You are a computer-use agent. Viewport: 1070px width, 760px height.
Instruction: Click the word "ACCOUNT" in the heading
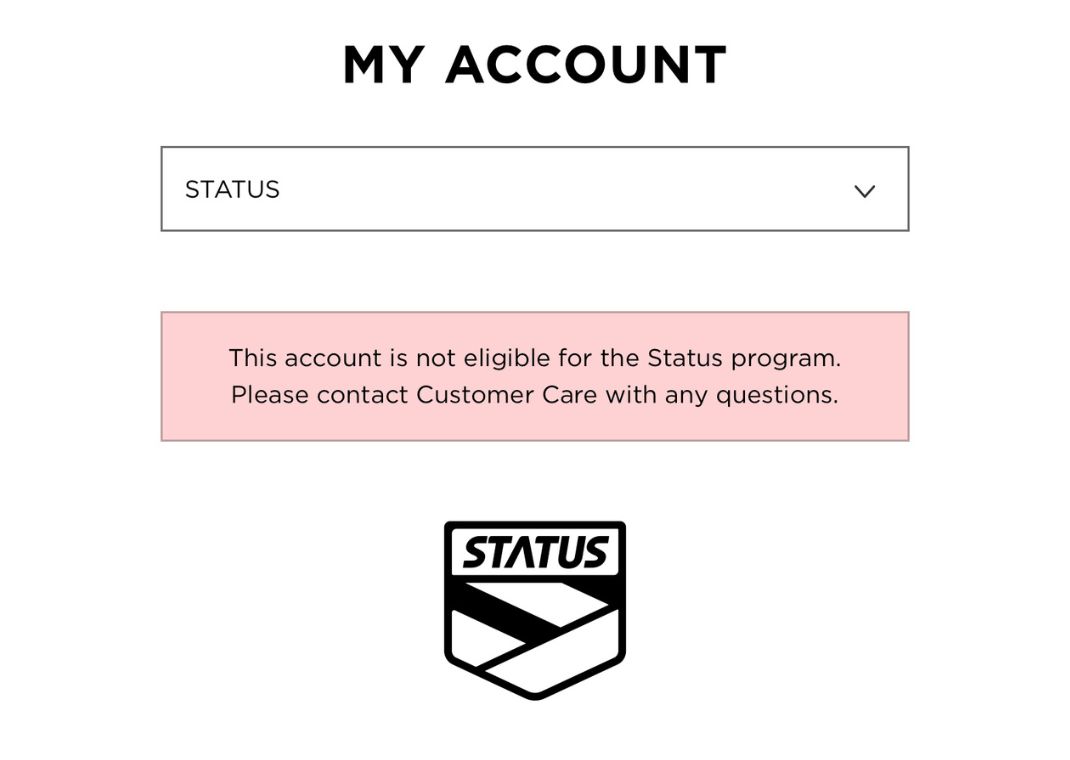(x=586, y=66)
